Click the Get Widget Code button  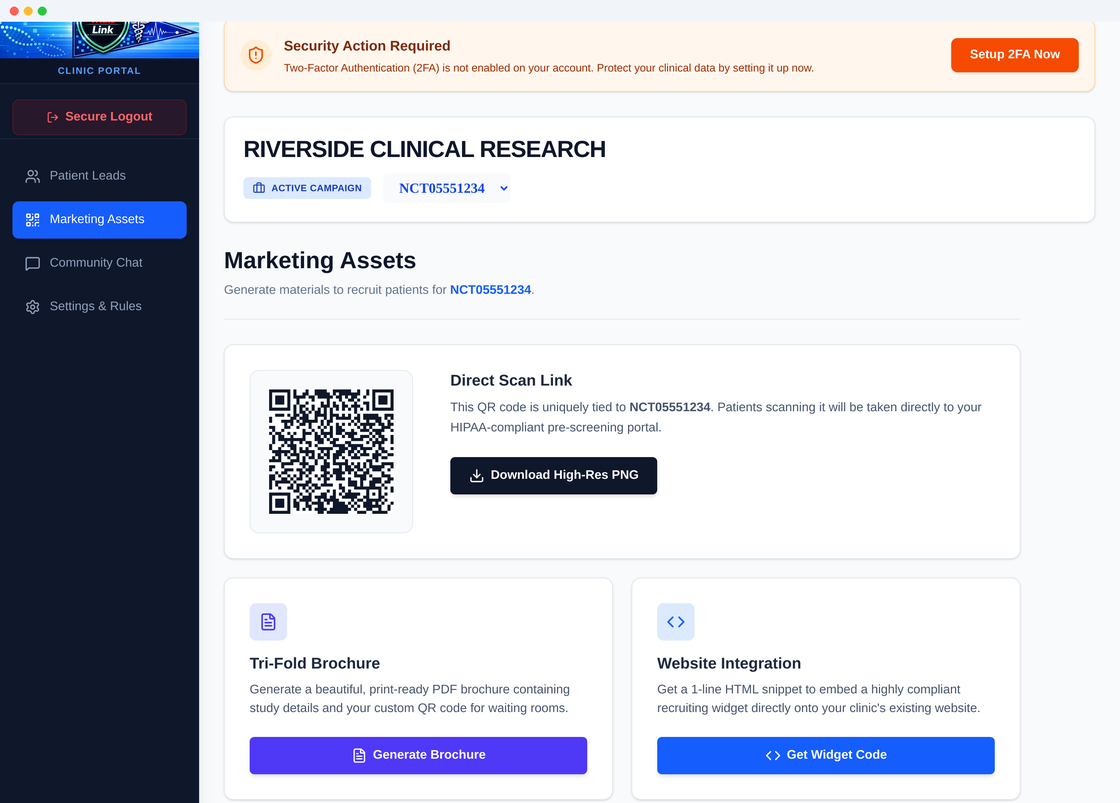coord(826,756)
